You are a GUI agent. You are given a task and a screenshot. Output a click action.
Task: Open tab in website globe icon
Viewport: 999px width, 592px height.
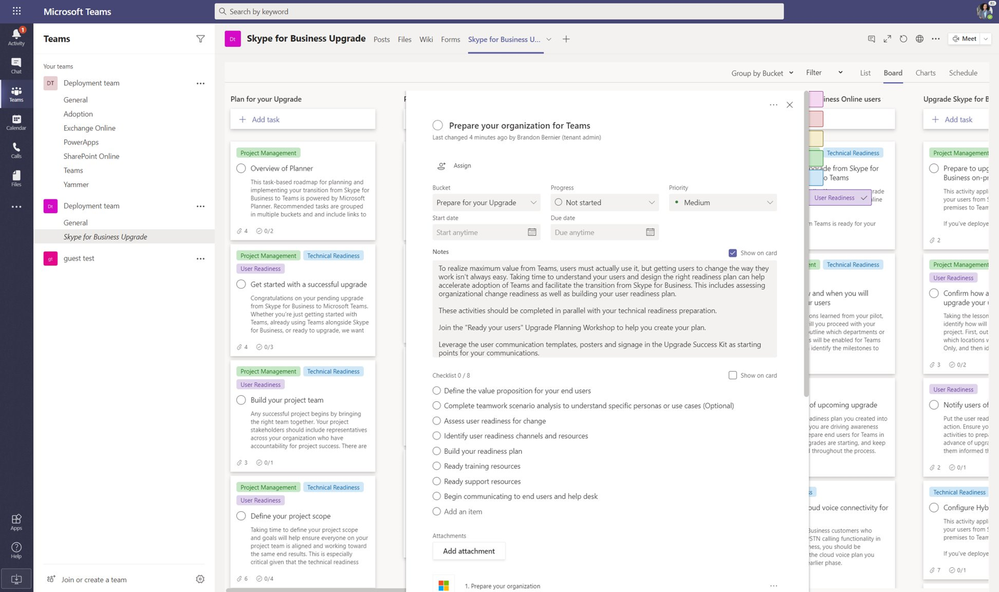point(919,39)
